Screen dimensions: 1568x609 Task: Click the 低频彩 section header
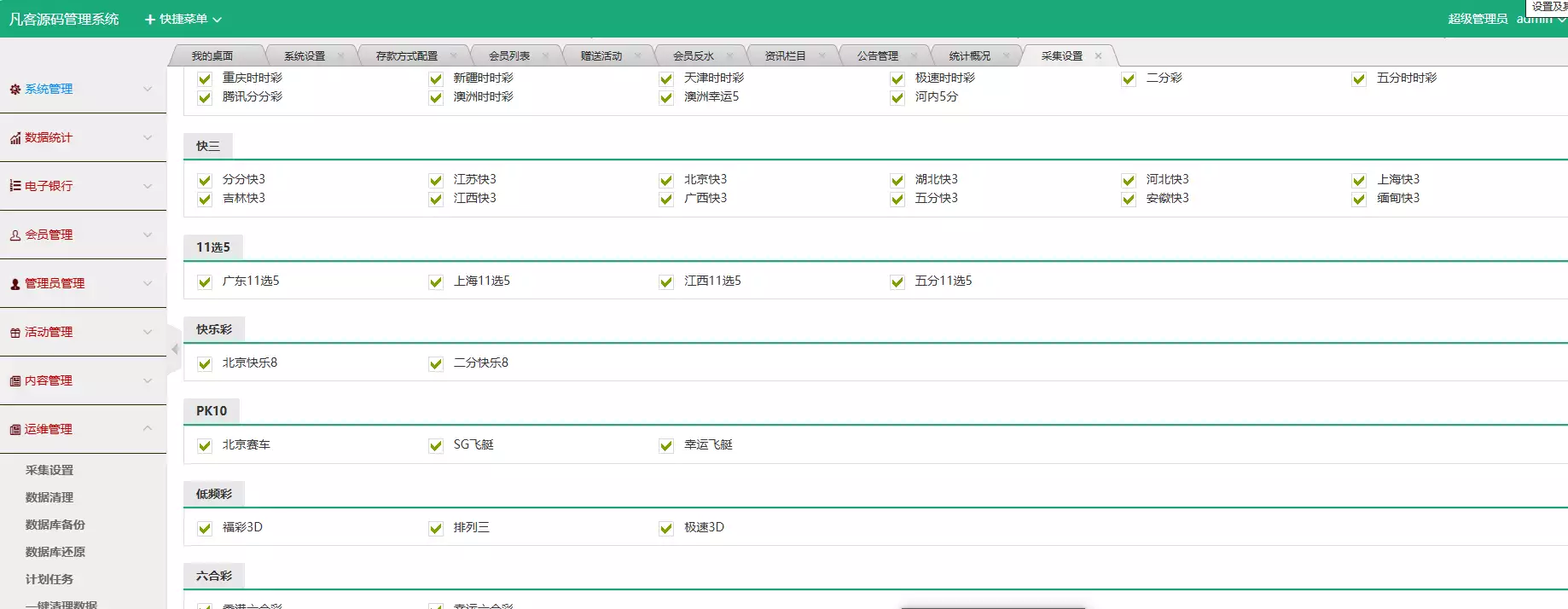point(214,494)
